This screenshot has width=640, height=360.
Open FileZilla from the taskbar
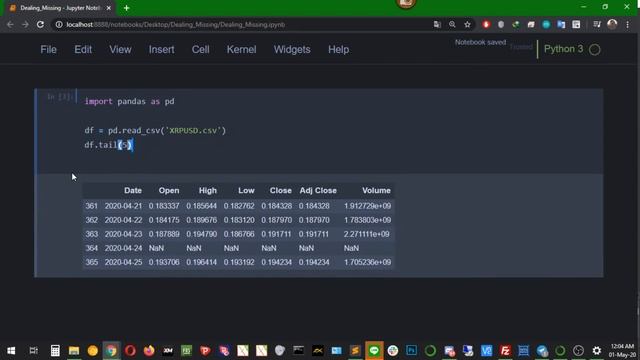(505, 351)
